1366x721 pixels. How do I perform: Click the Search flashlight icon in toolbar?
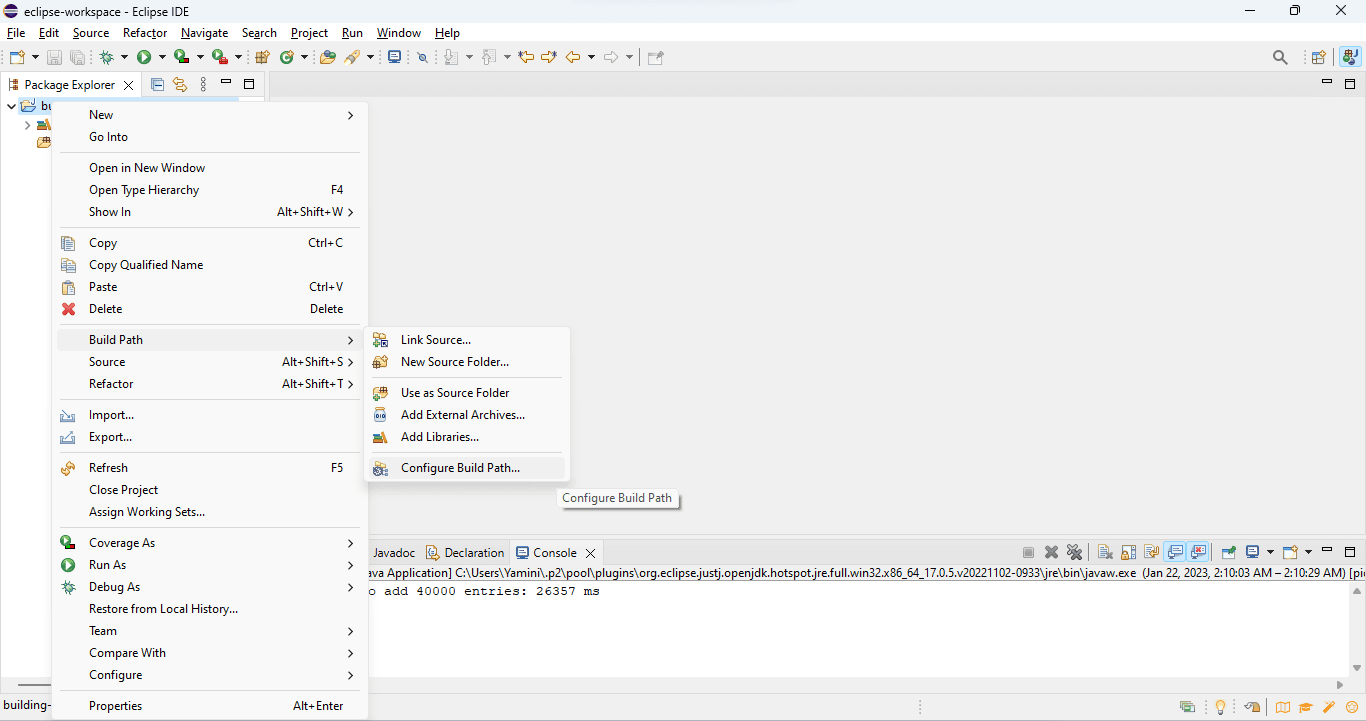(352, 57)
